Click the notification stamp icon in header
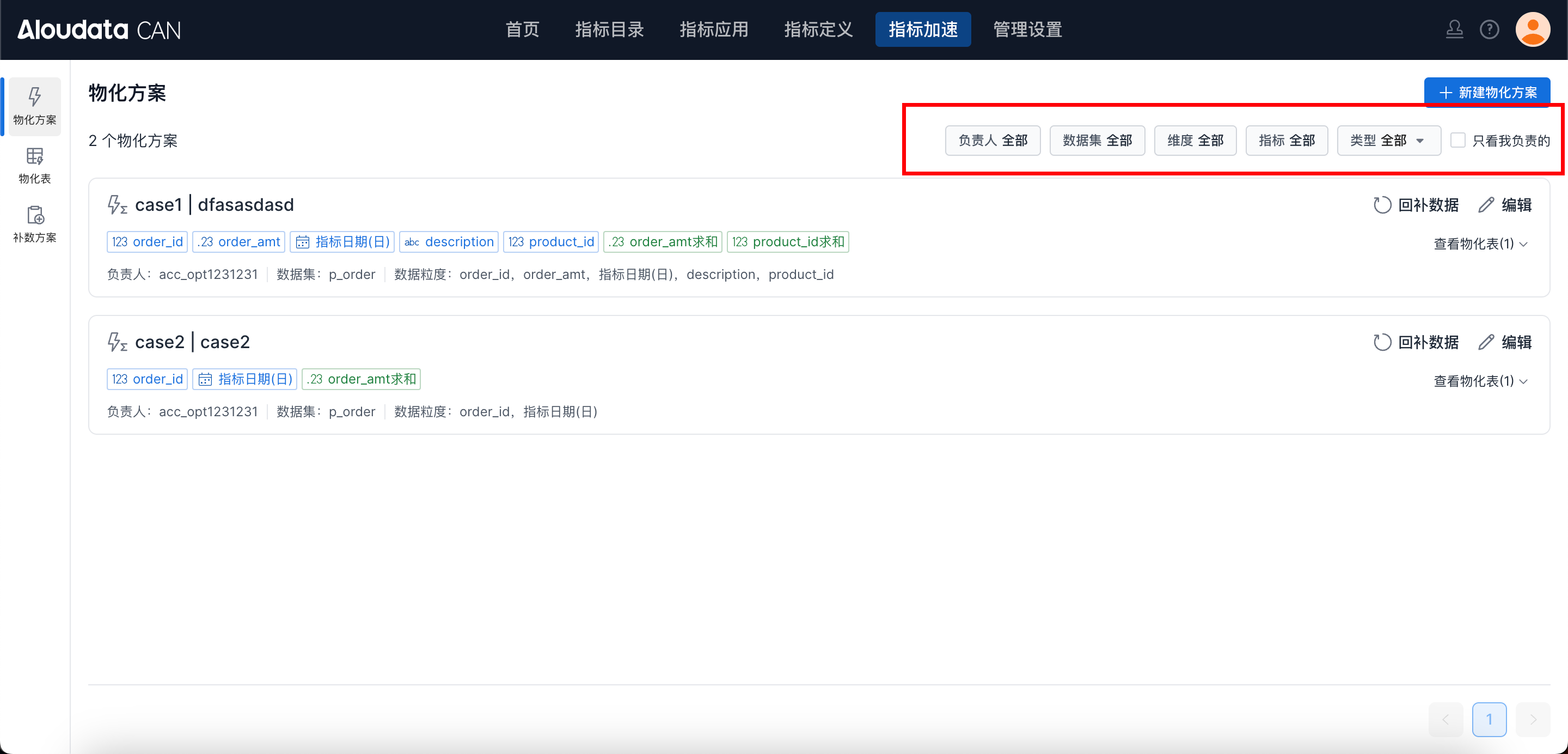 1454,29
